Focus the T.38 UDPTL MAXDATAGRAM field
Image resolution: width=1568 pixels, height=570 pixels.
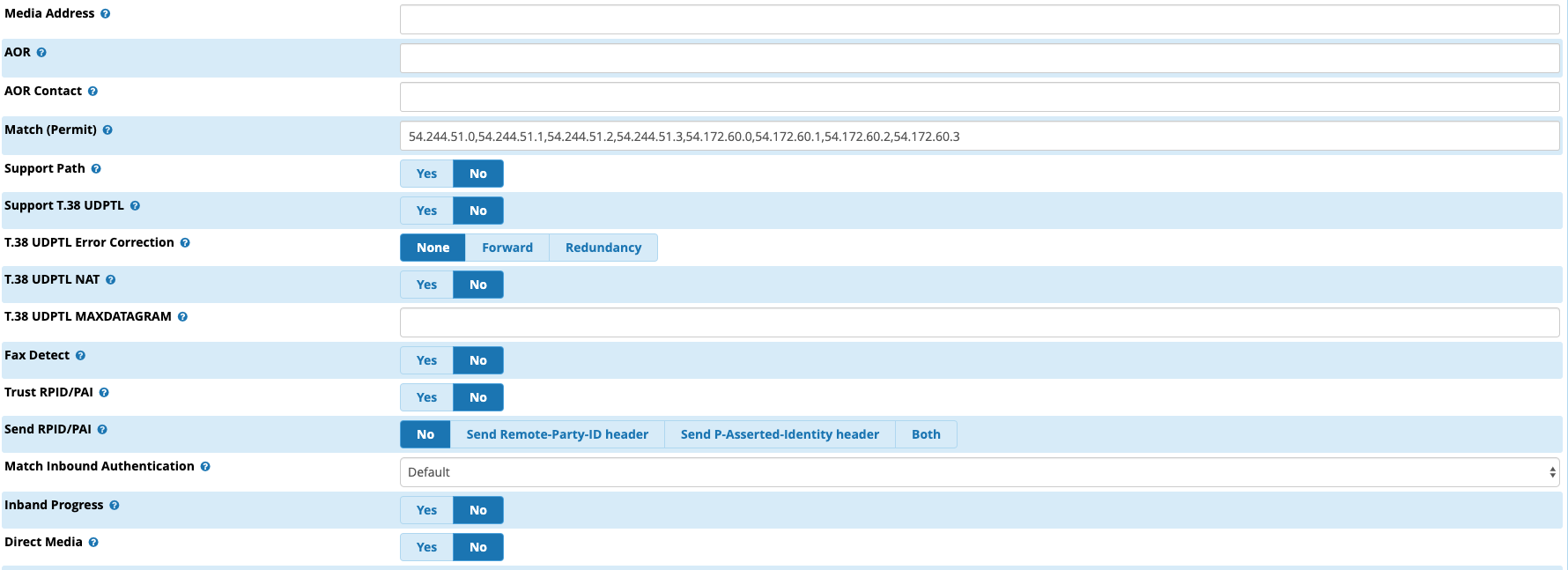tap(980, 322)
